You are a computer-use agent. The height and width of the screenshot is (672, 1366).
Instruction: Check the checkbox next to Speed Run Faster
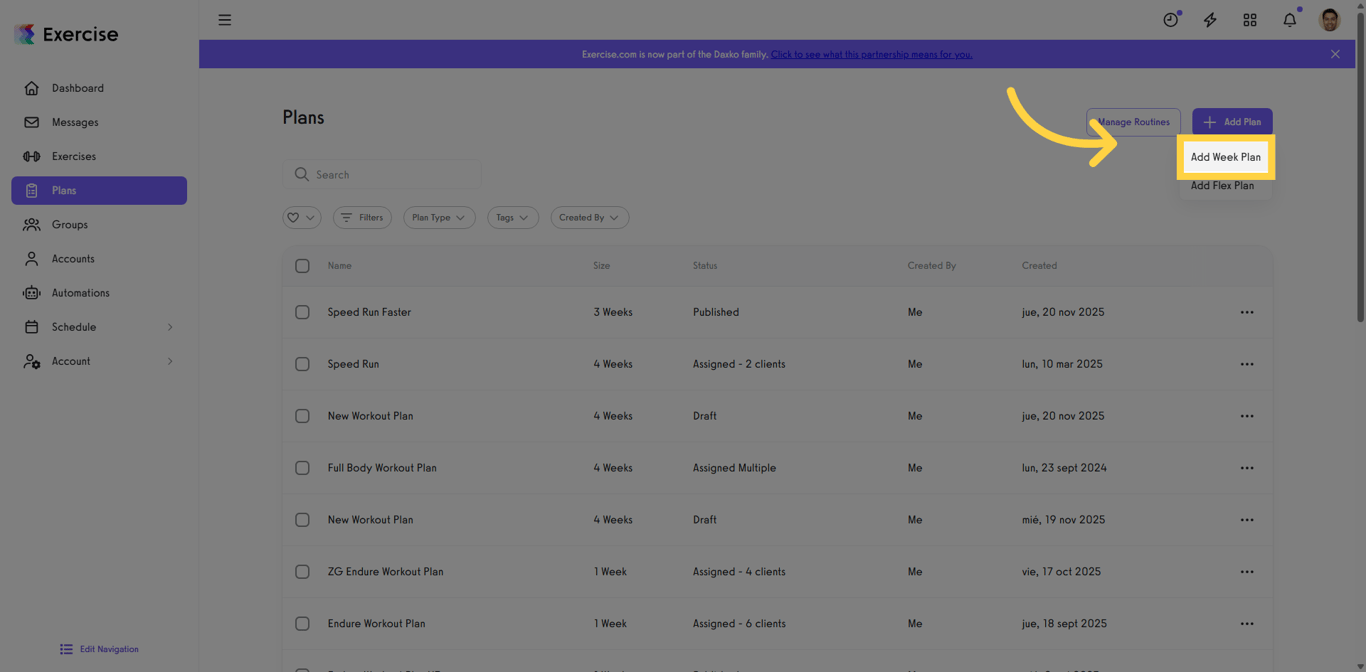pyautogui.click(x=302, y=312)
